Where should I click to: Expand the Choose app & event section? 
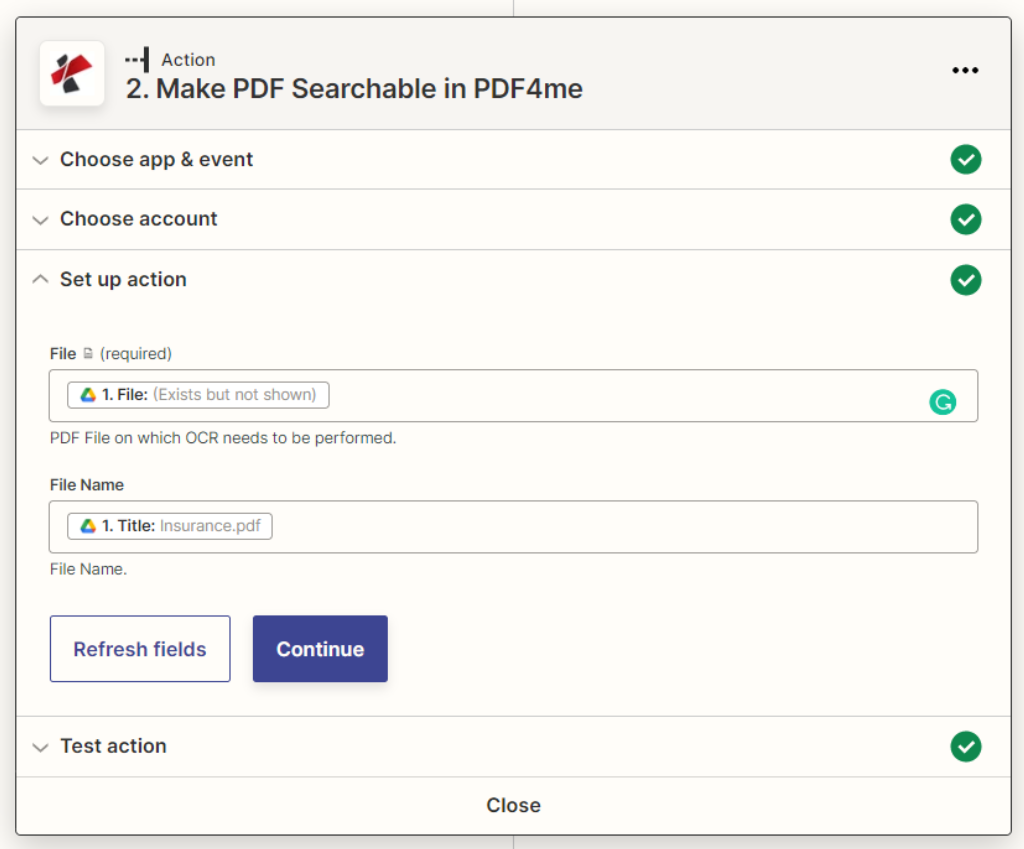pyautogui.click(x=40, y=160)
